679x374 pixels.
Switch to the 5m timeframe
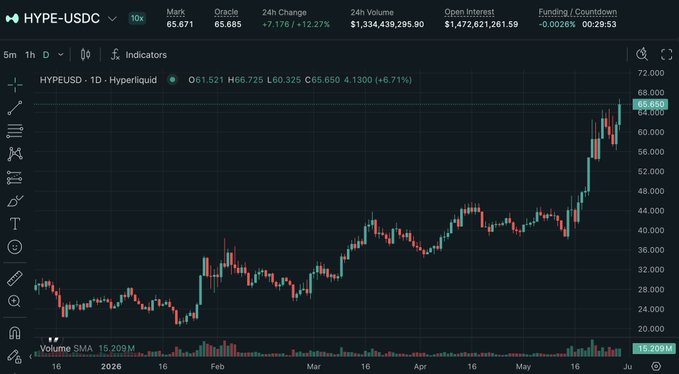(x=10, y=55)
